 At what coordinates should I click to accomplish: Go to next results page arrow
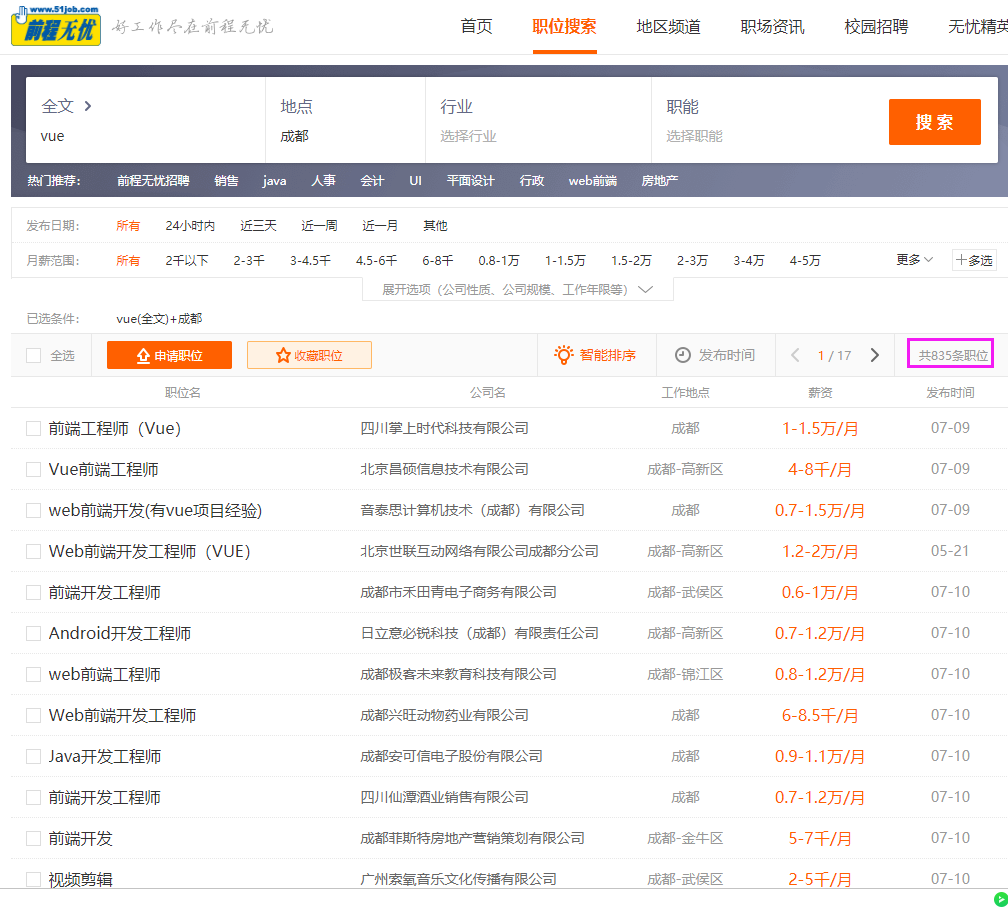point(874,355)
